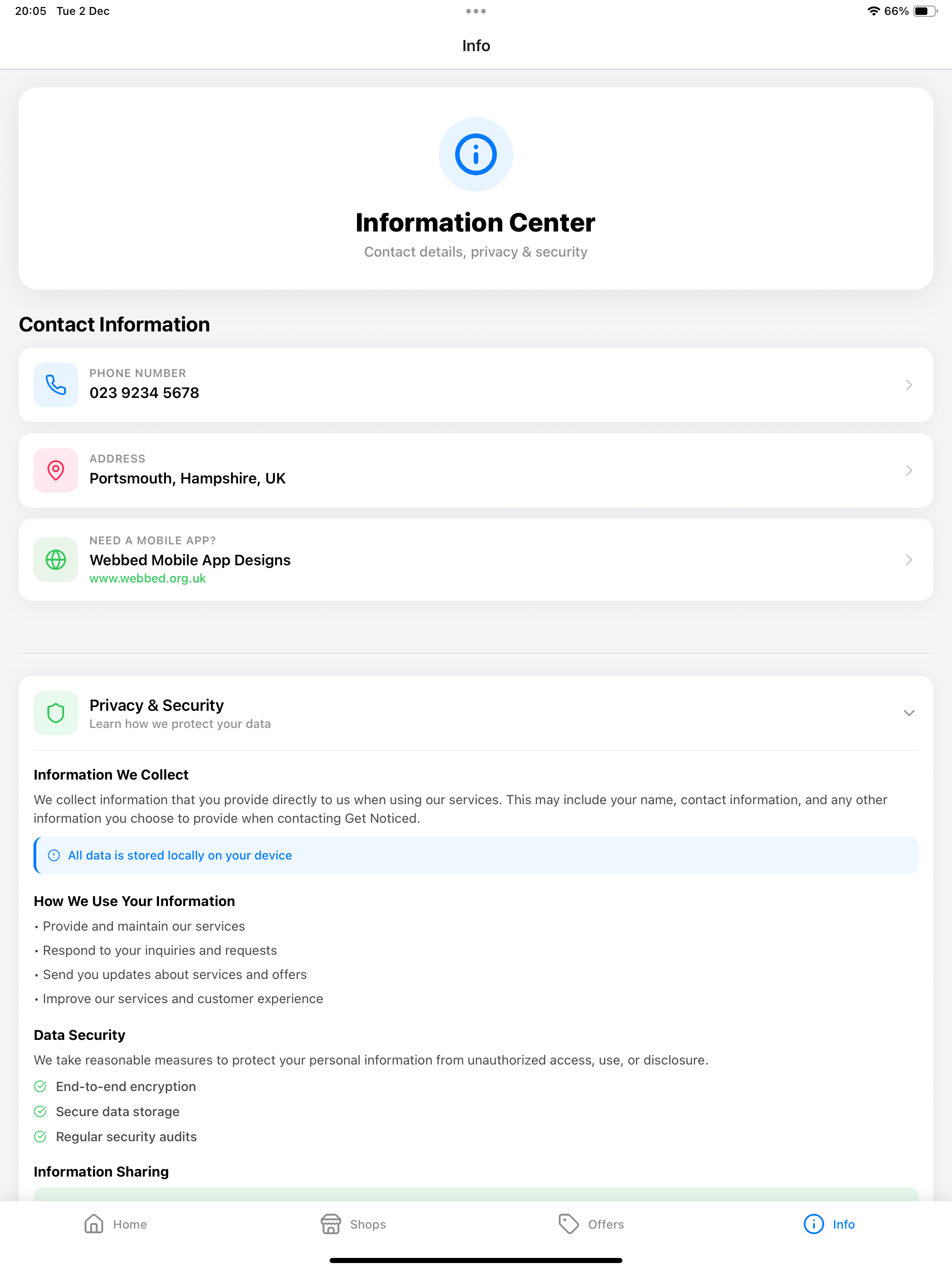Open the www.webbed.org.uk link

click(x=147, y=578)
